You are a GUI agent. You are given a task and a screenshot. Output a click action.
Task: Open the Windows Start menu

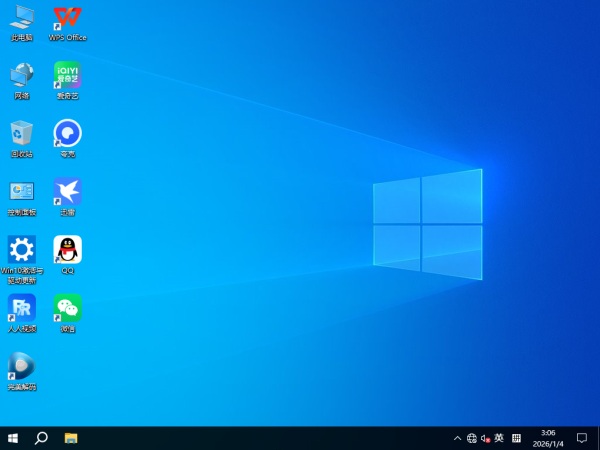point(13,438)
